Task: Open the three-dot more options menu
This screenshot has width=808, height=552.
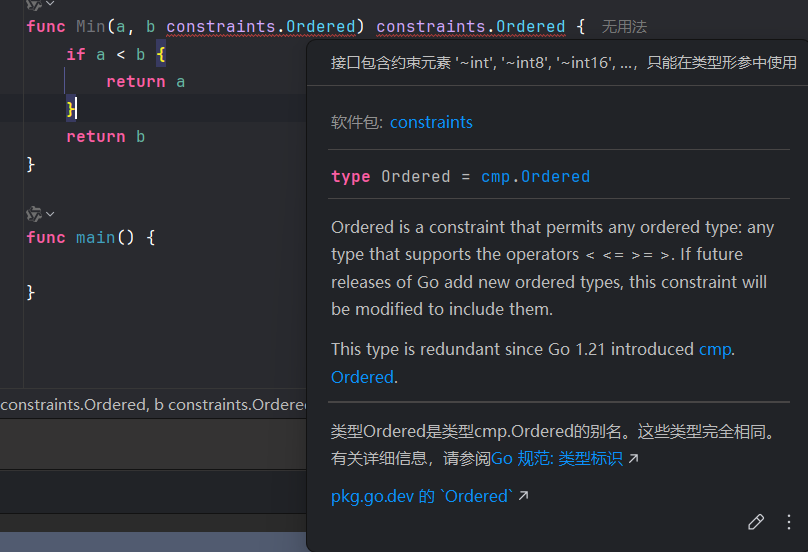Action: point(788,522)
